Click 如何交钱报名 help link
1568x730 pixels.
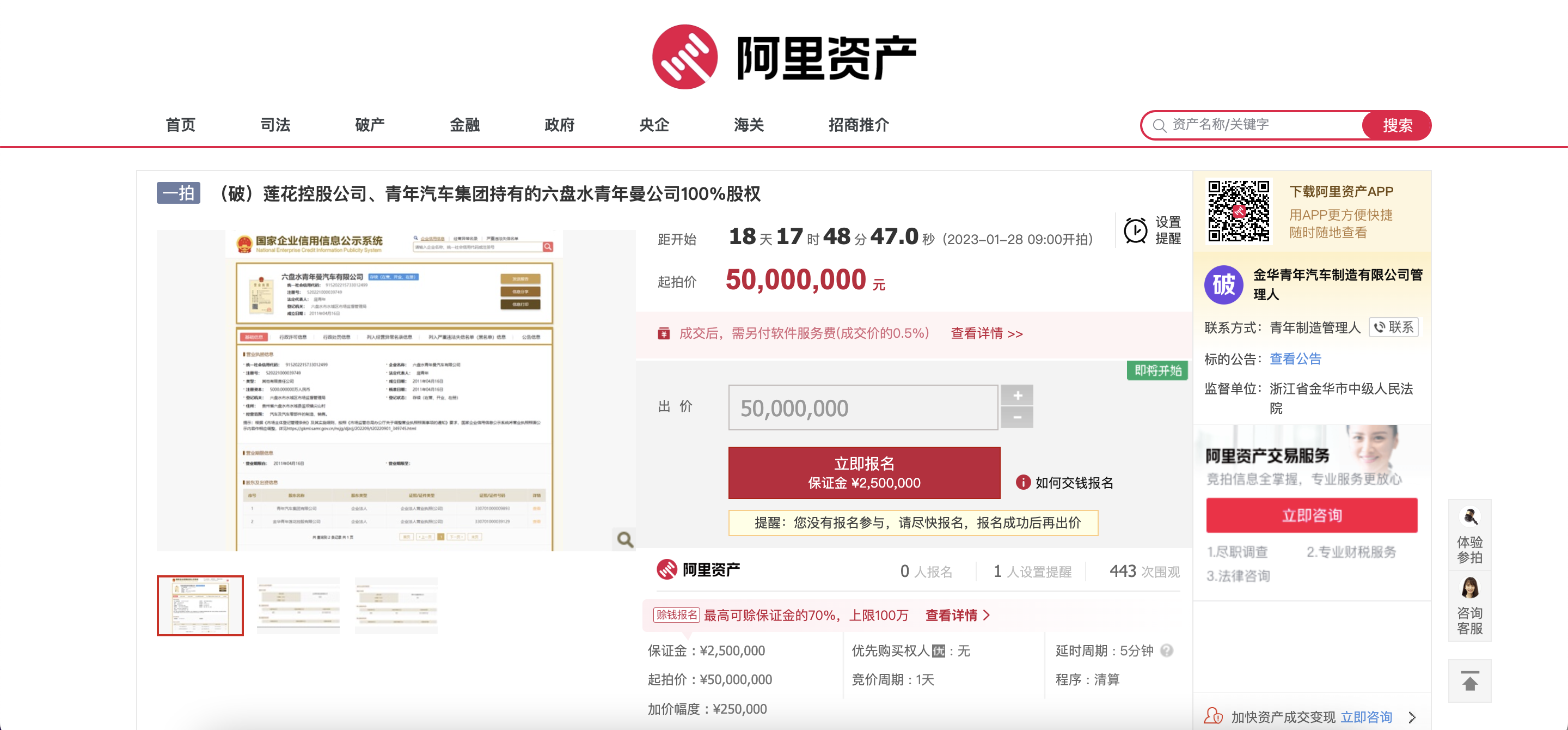coord(1074,482)
